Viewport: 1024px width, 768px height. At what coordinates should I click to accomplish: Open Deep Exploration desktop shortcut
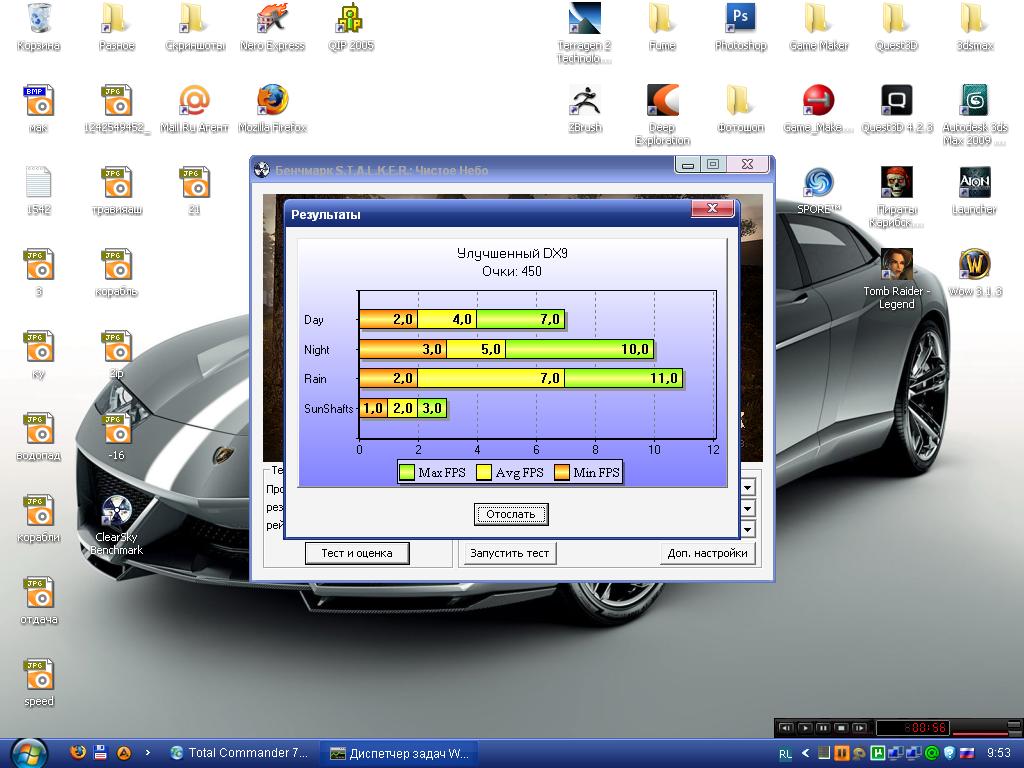(662, 102)
